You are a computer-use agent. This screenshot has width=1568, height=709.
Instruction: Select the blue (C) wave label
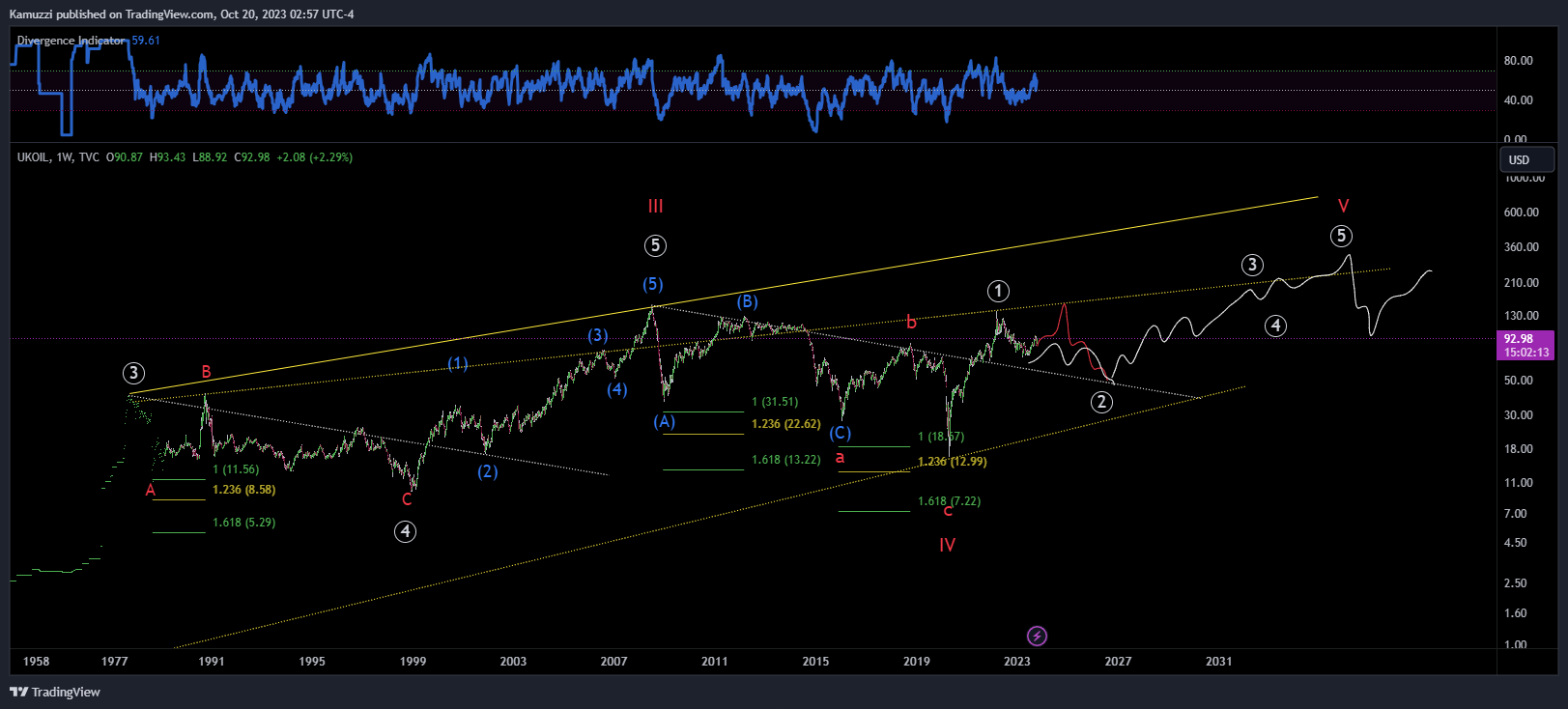[x=841, y=433]
